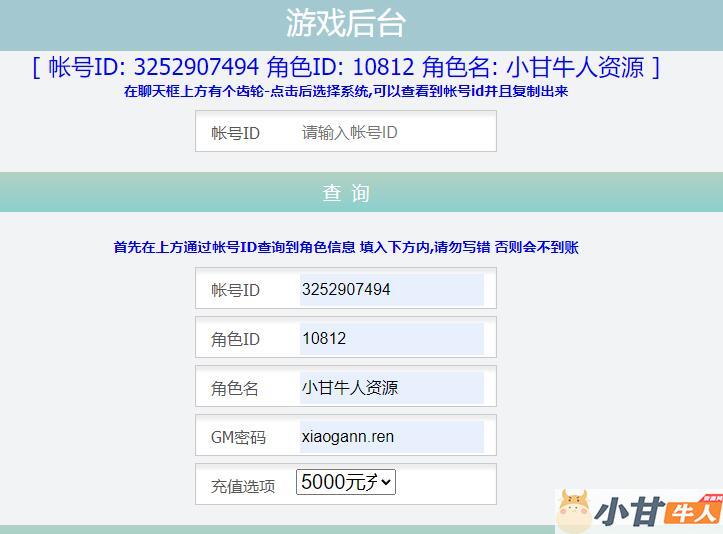Click the GM密码 label

pyautogui.click(x=238, y=437)
